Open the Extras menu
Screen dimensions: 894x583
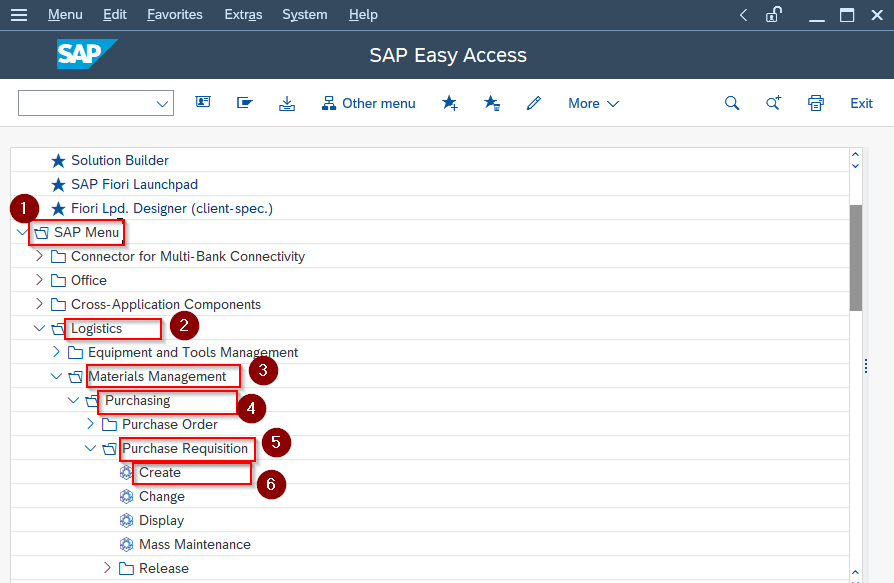[243, 14]
